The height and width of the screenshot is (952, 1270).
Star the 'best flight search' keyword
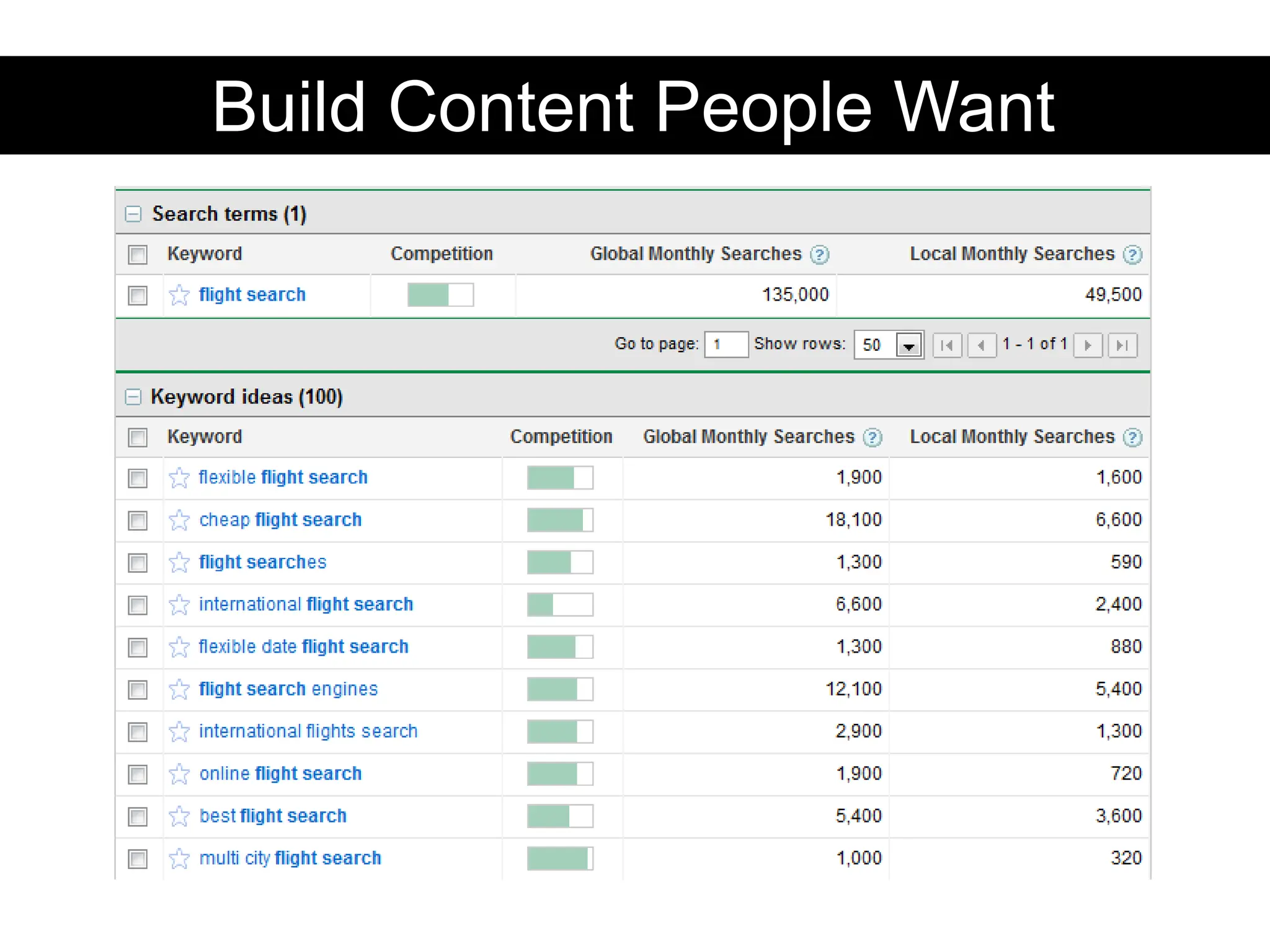pos(179,816)
